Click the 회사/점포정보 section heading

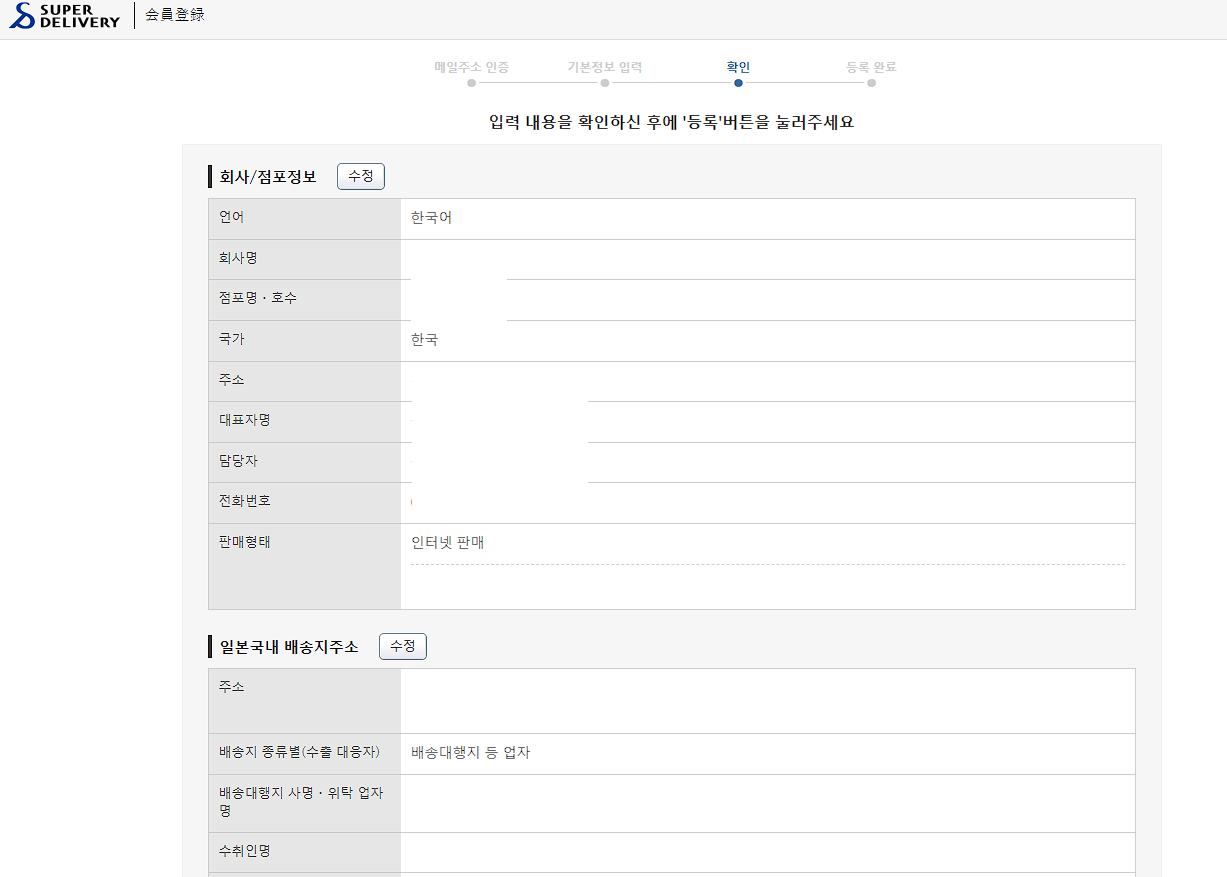pyautogui.click(x=268, y=177)
